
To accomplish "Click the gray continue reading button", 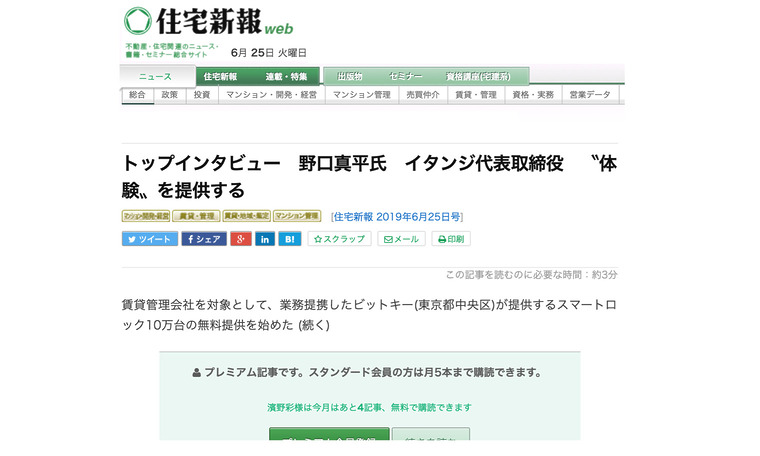I will [x=430, y=442].
